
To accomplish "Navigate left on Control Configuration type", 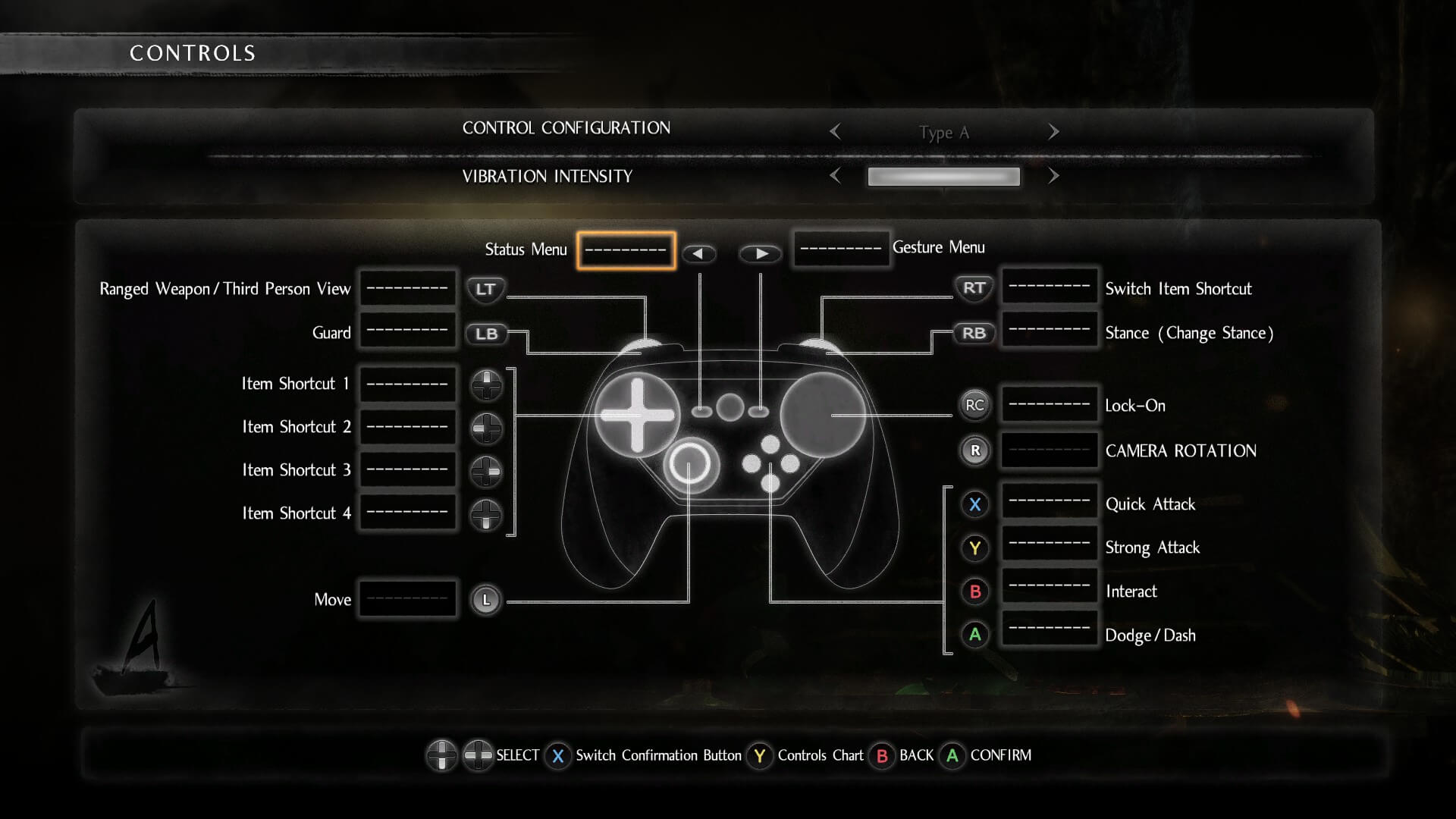I will (836, 132).
